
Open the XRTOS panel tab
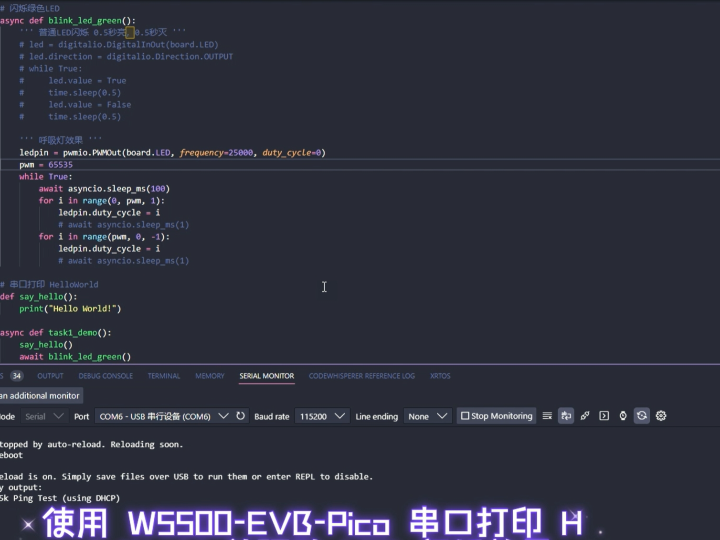440,376
